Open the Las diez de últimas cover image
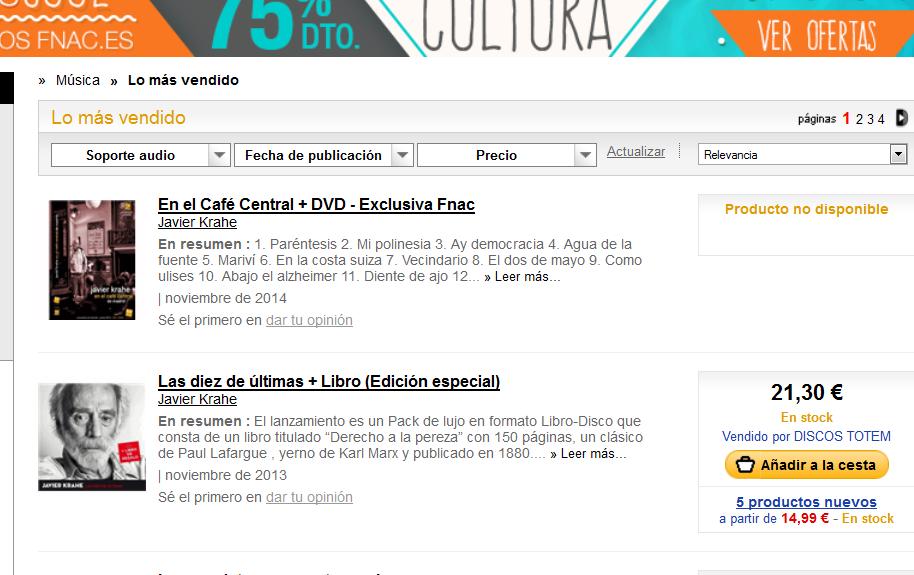 coord(92,437)
